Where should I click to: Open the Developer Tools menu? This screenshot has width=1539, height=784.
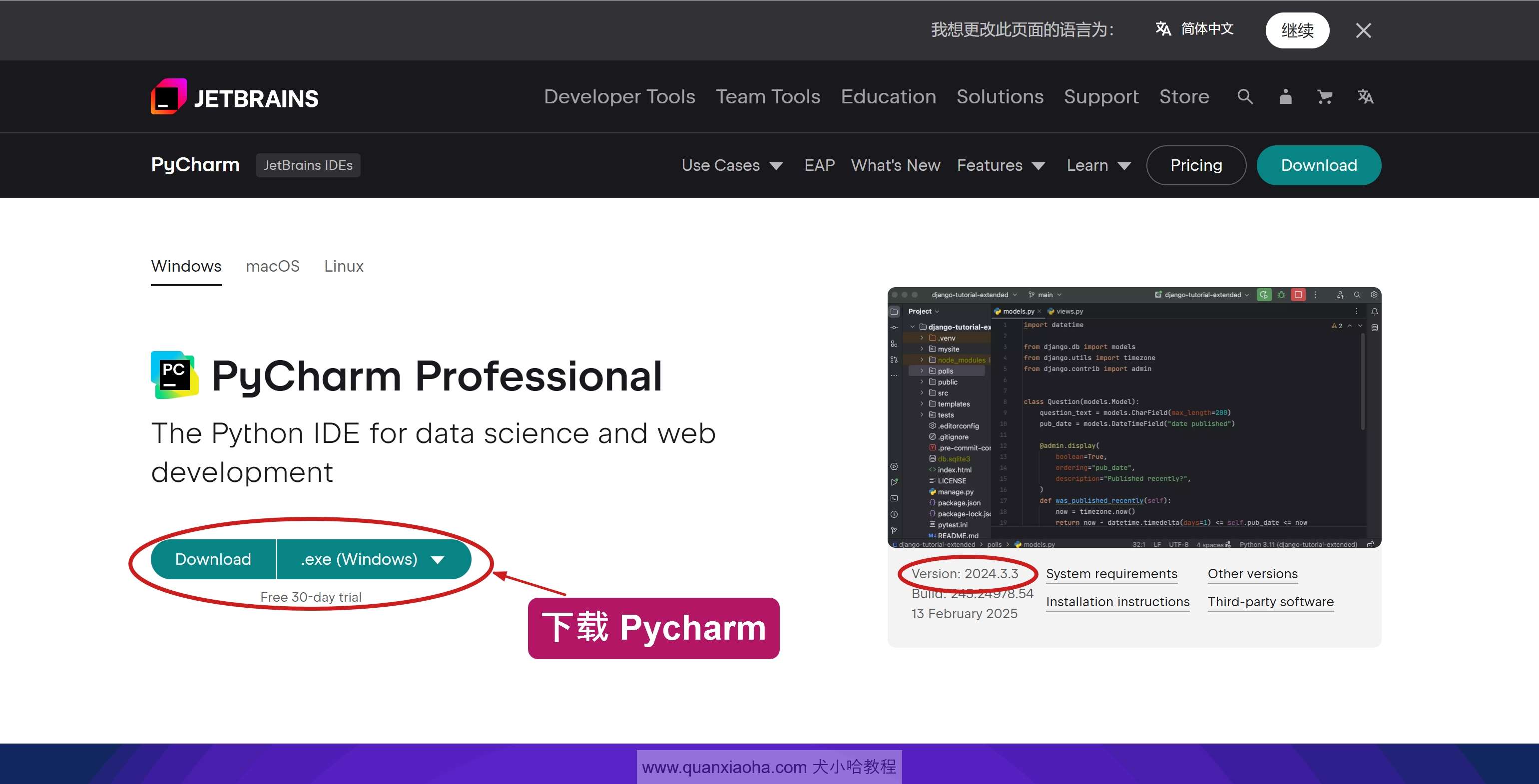619,97
